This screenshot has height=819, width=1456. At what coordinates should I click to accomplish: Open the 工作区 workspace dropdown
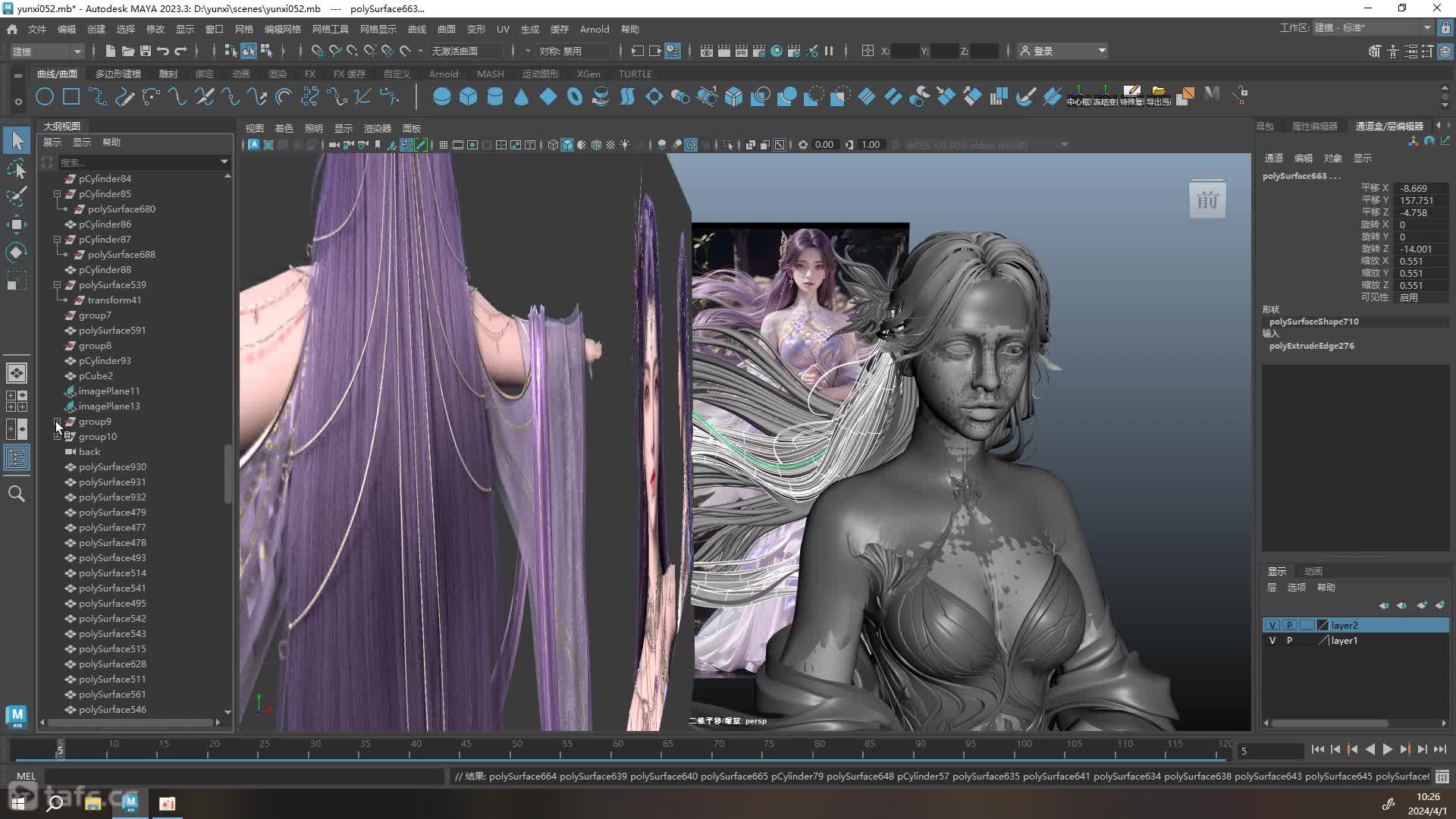1373,28
